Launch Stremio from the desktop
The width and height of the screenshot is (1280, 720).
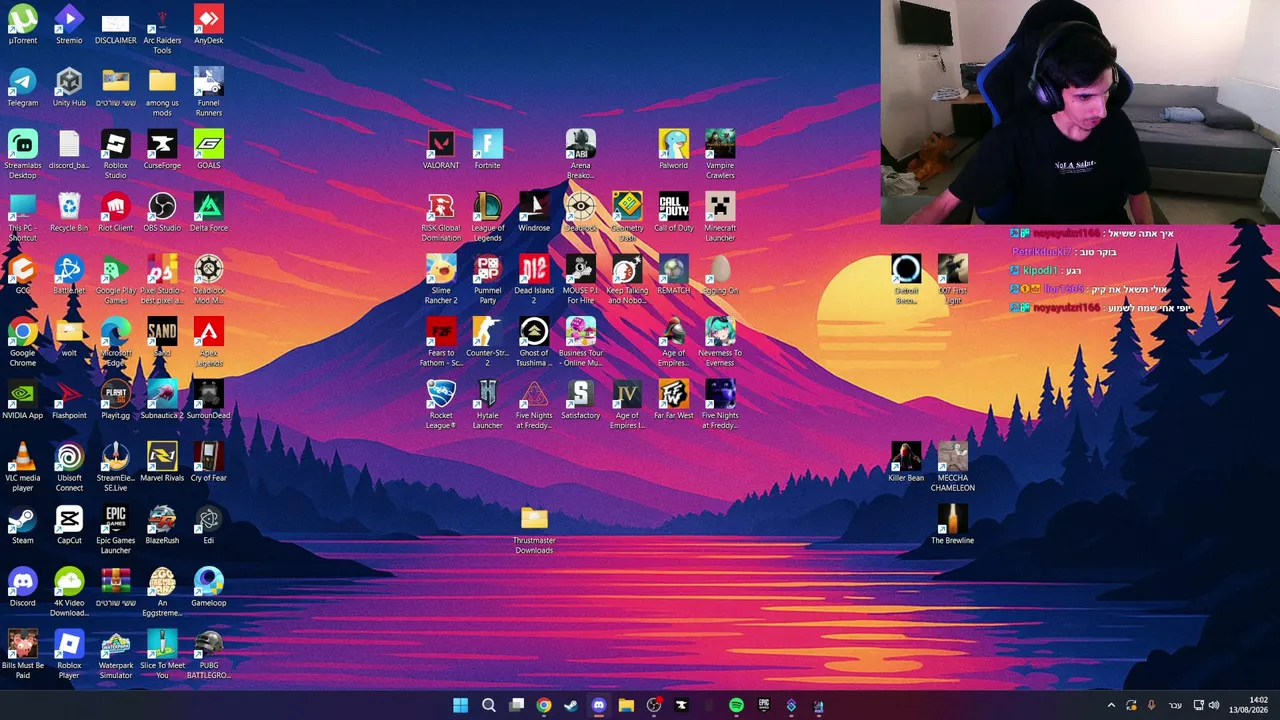pyautogui.click(x=69, y=26)
